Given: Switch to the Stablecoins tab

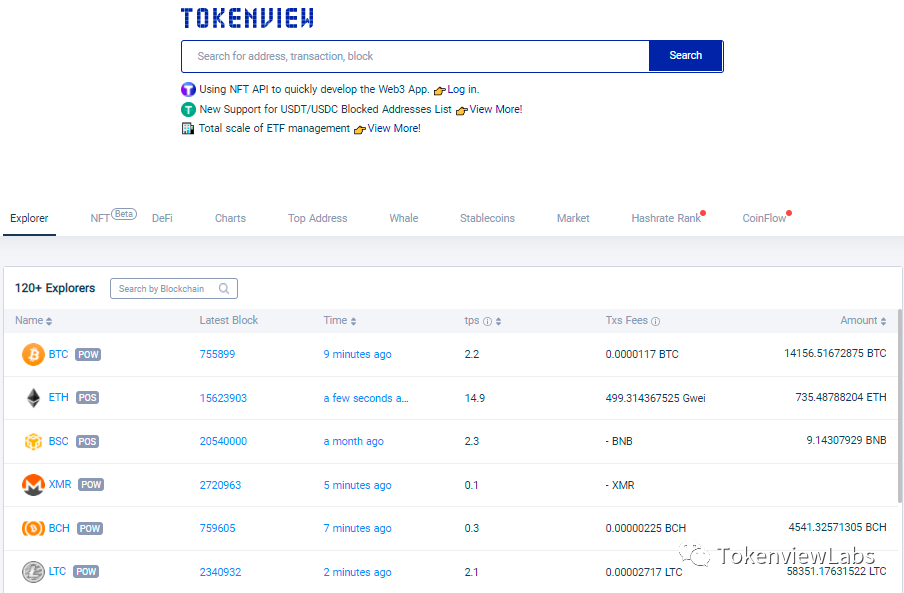Looking at the screenshot, I should [x=487, y=218].
